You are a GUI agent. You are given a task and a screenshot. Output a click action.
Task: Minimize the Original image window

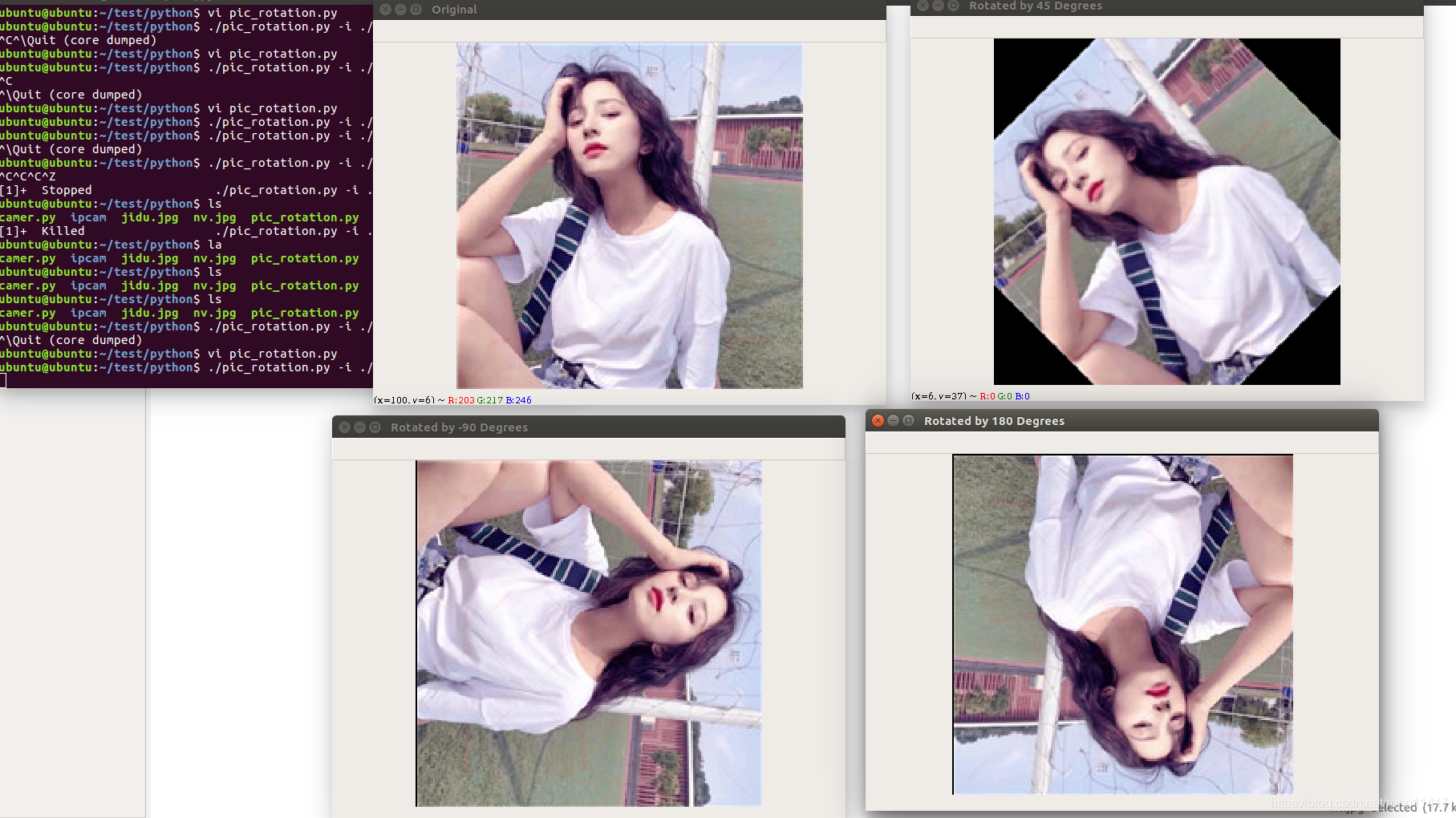399,10
